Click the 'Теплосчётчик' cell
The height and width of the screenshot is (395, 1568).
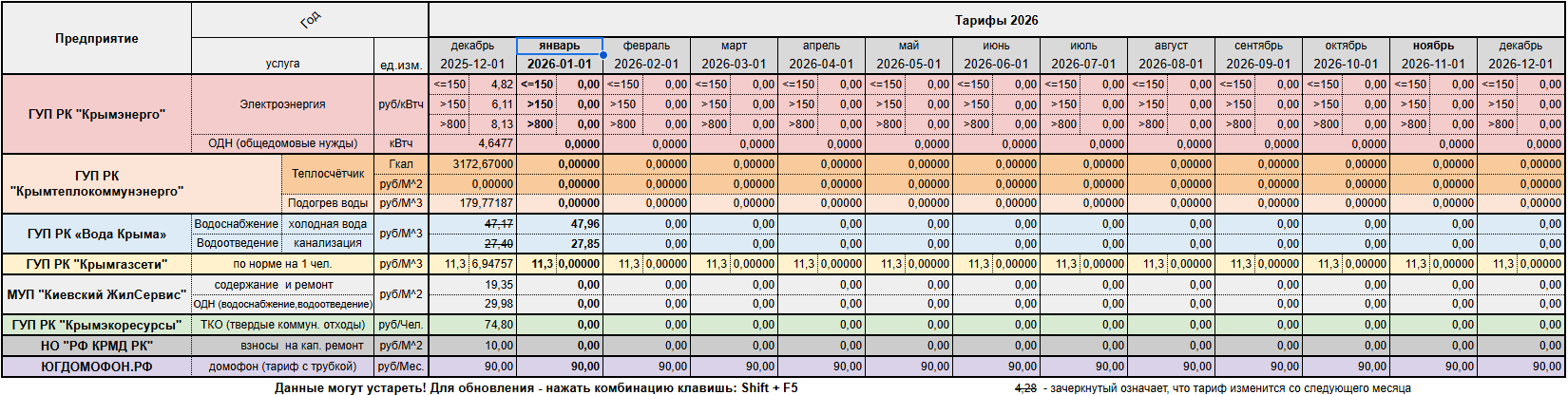(x=328, y=174)
